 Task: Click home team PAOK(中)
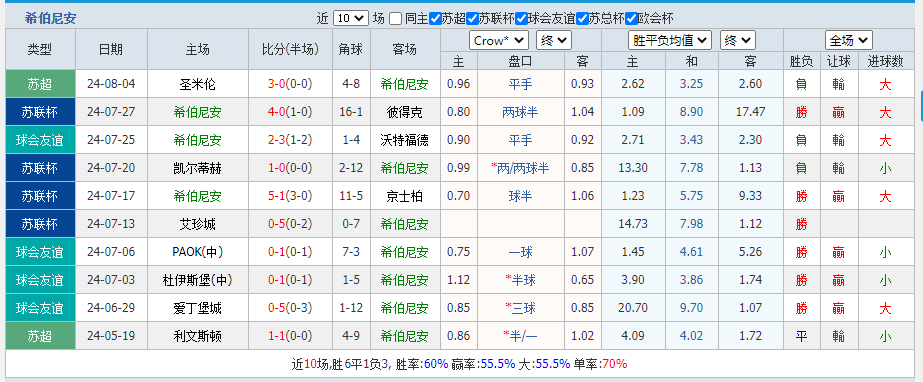coord(198,252)
